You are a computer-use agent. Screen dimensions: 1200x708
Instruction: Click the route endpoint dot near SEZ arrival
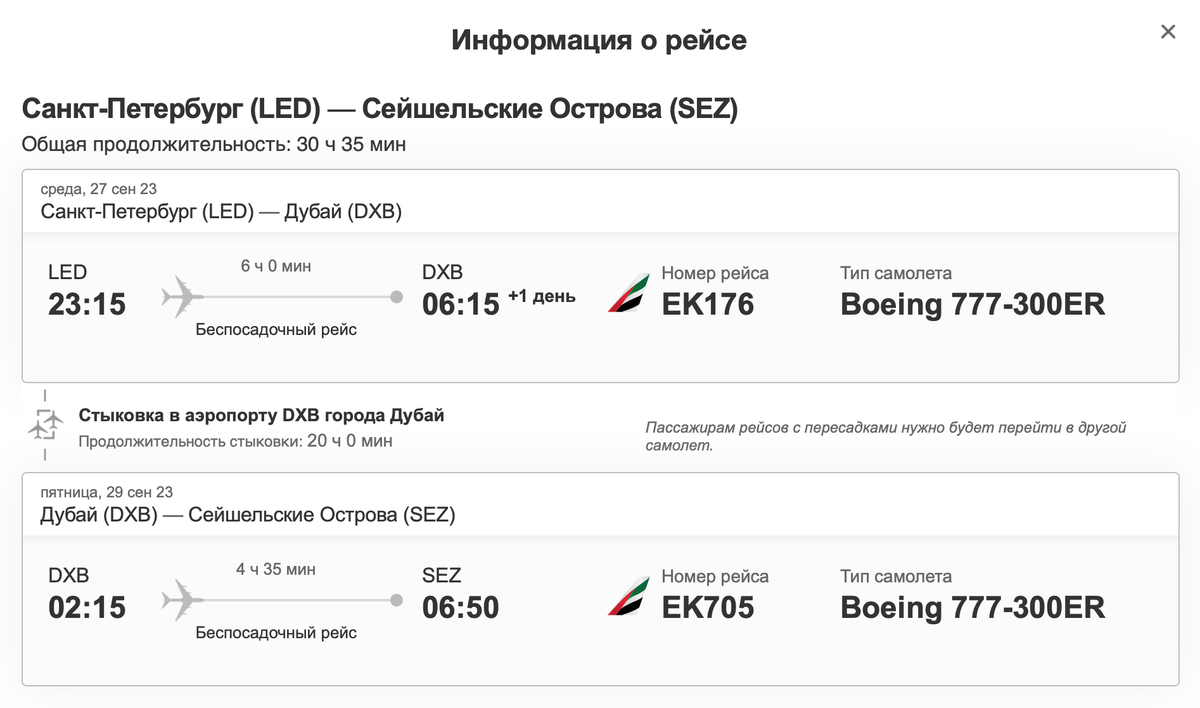coord(396,600)
